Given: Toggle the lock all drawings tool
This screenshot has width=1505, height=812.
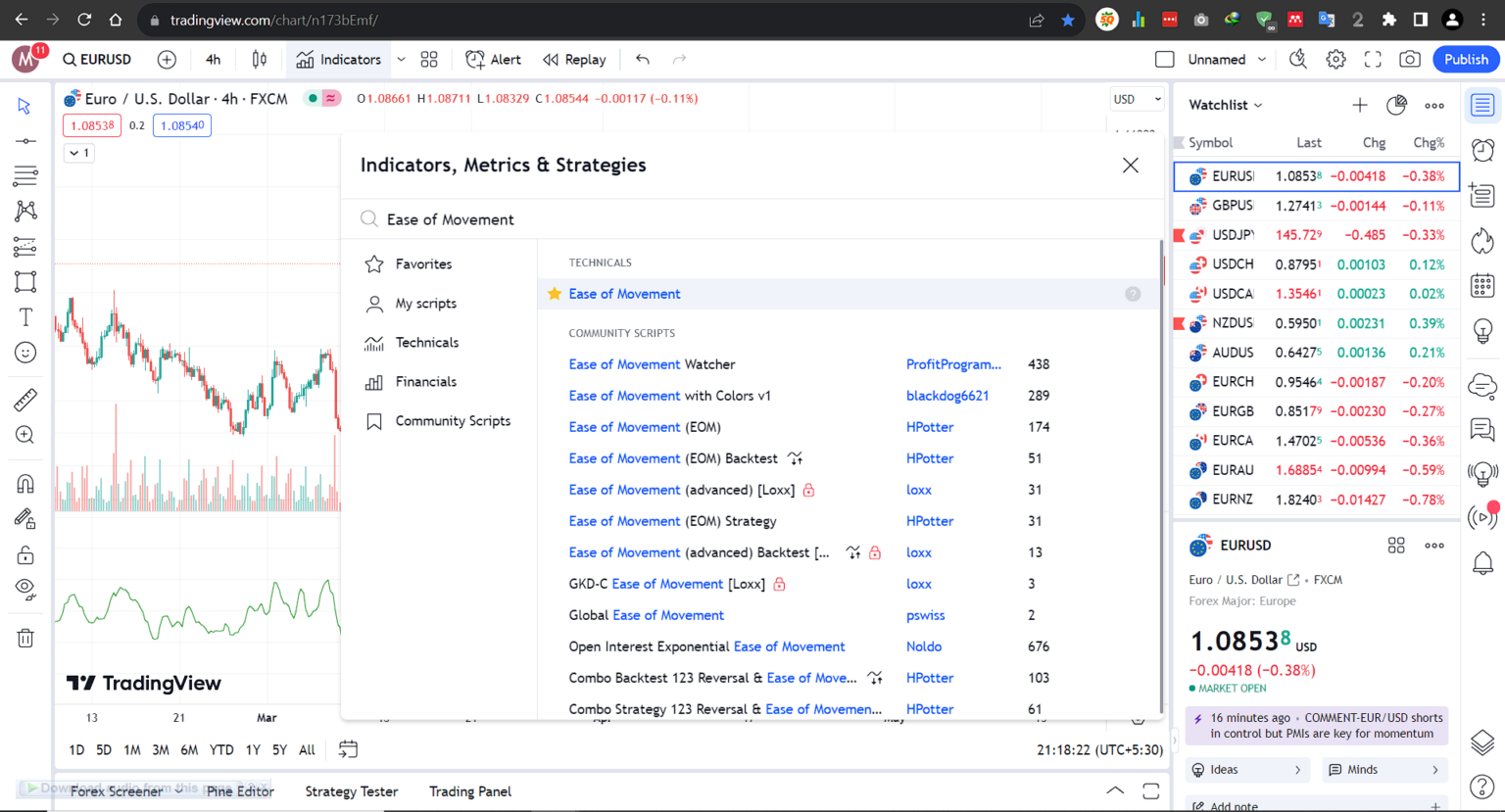Looking at the screenshot, I should 25,555.
